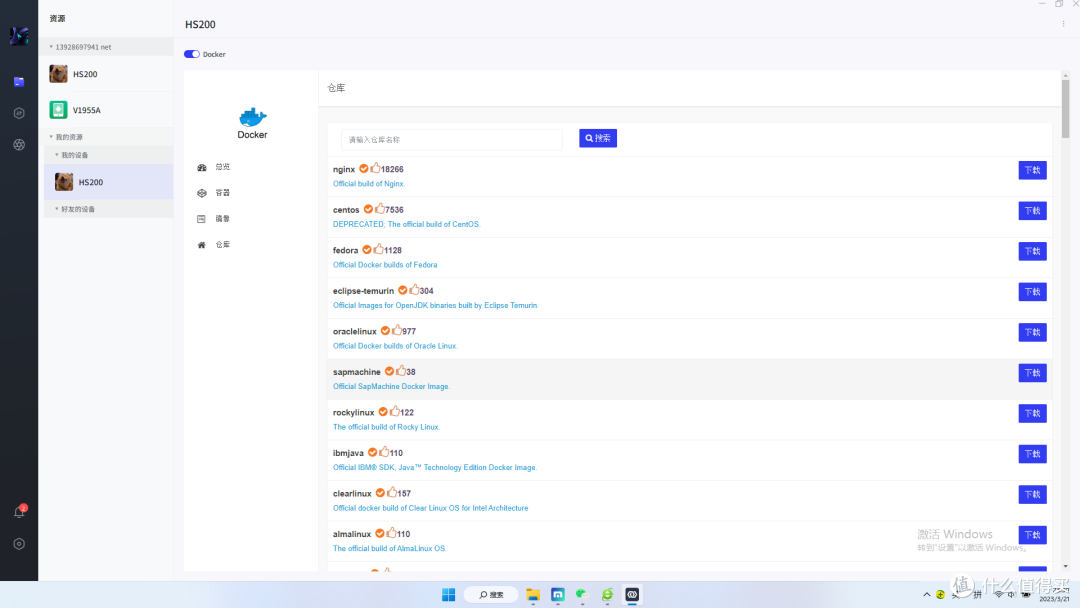The height and width of the screenshot is (608, 1080).
Task: Click nginx description 'Official build of Nginx.'
Action: click(x=368, y=184)
